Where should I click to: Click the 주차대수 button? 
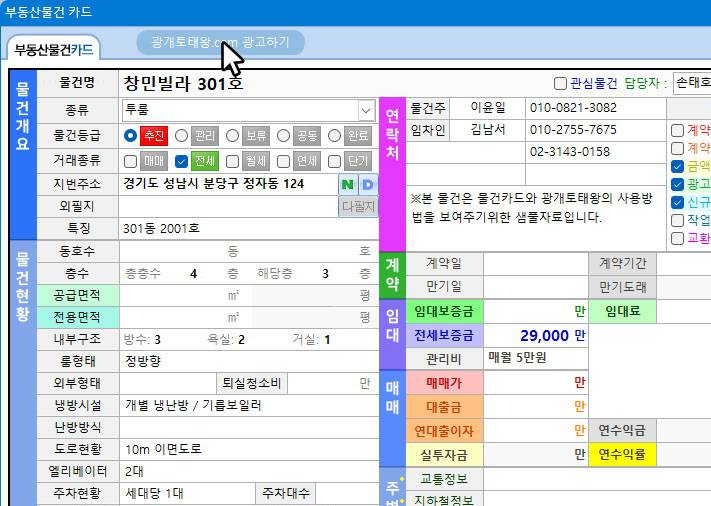(286, 493)
